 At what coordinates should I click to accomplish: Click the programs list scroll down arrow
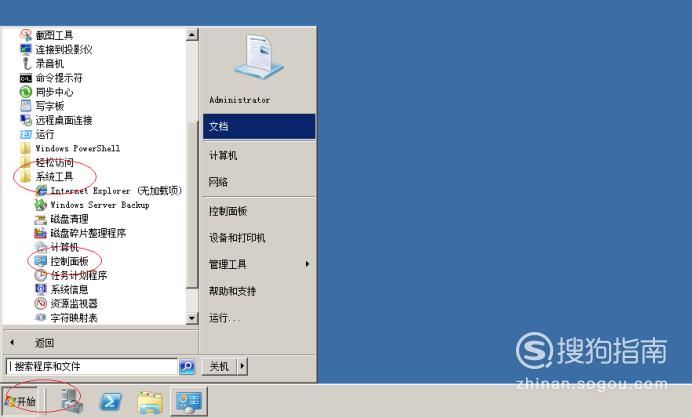click(x=192, y=318)
